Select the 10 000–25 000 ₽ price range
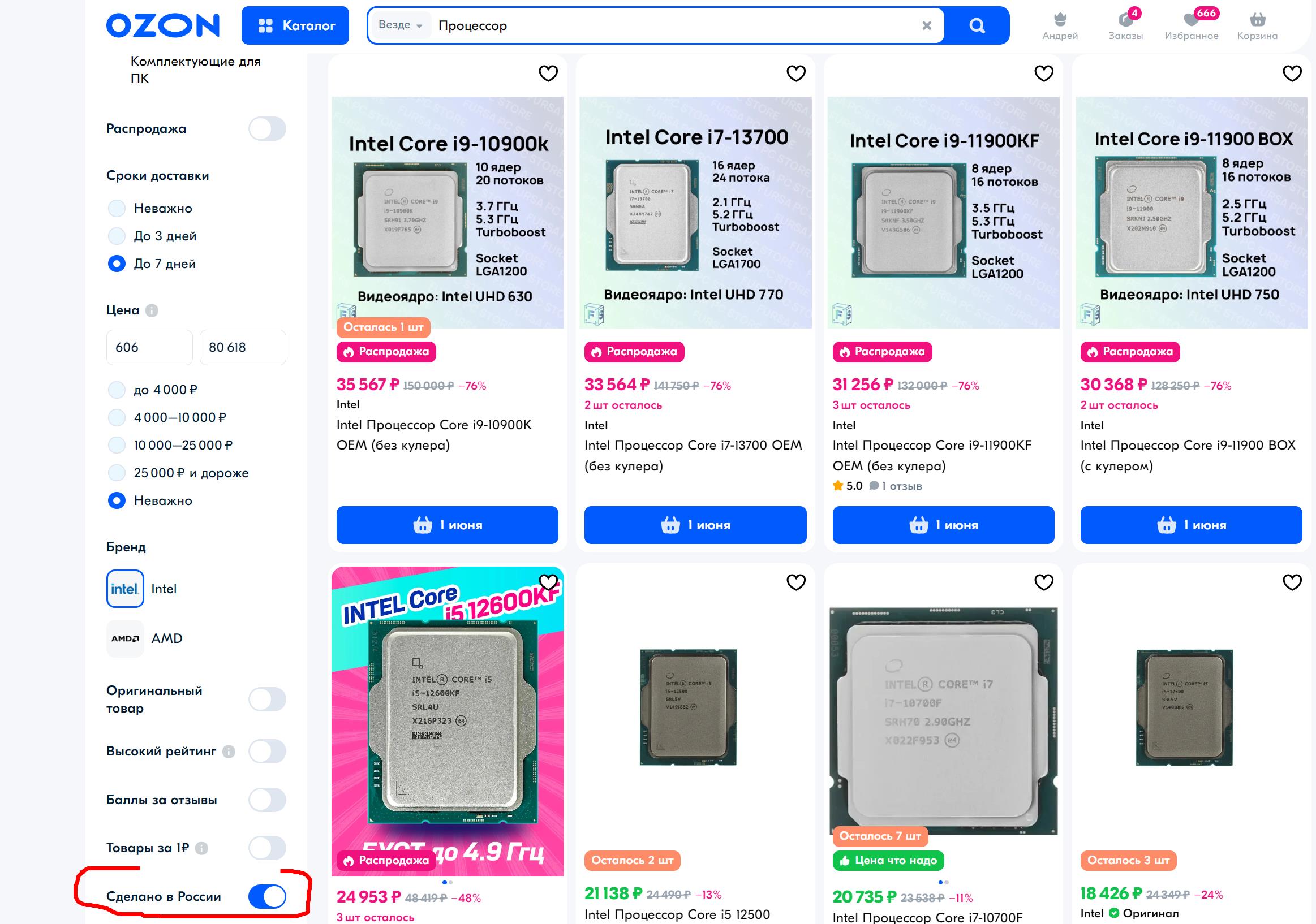The image size is (1316, 924). pyautogui.click(x=117, y=445)
